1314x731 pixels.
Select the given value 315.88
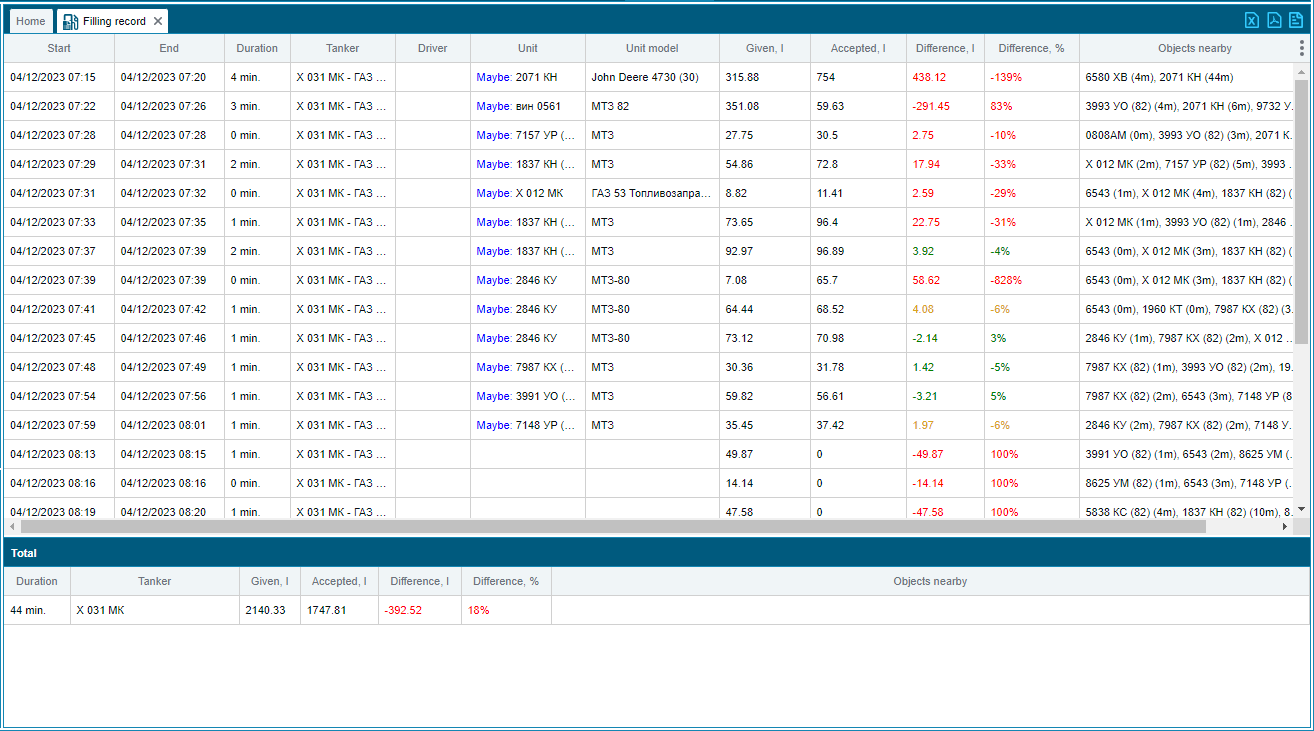742,77
